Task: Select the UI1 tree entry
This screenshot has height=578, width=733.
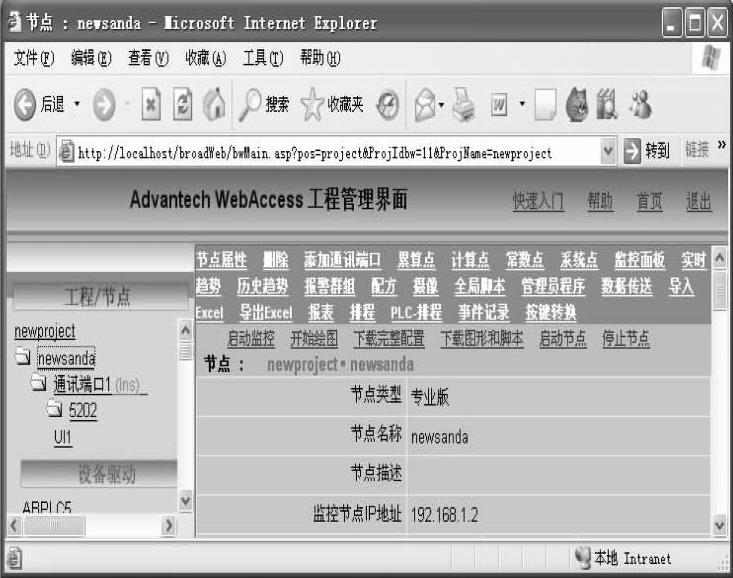Action: tap(63, 437)
